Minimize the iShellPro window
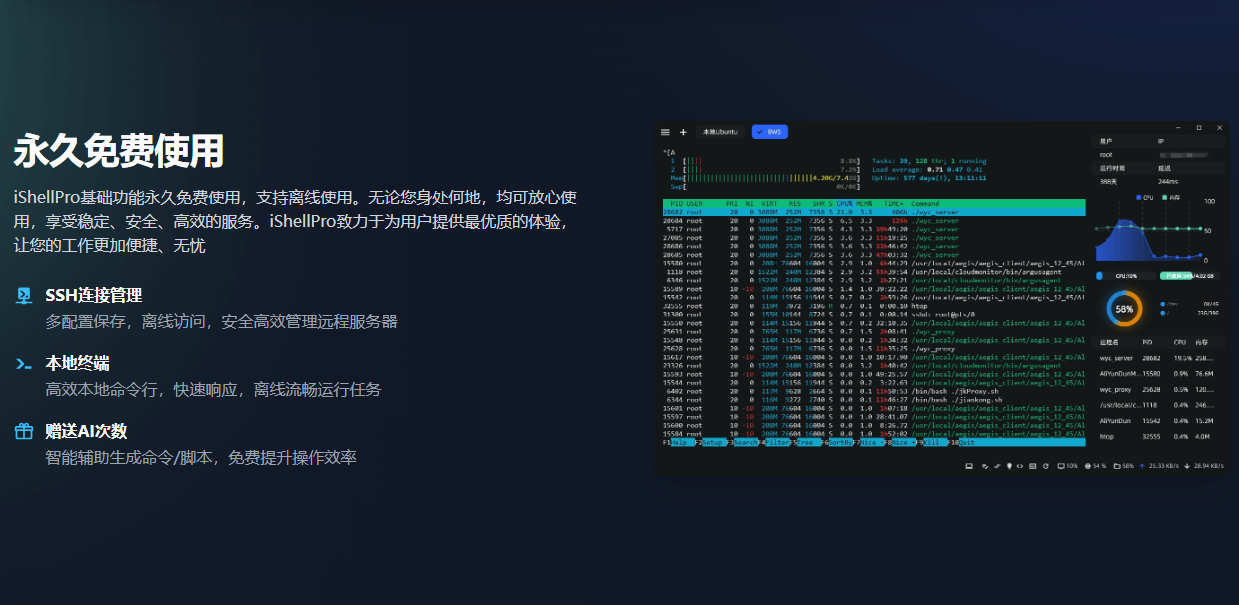The height and width of the screenshot is (605, 1239). coord(1177,128)
